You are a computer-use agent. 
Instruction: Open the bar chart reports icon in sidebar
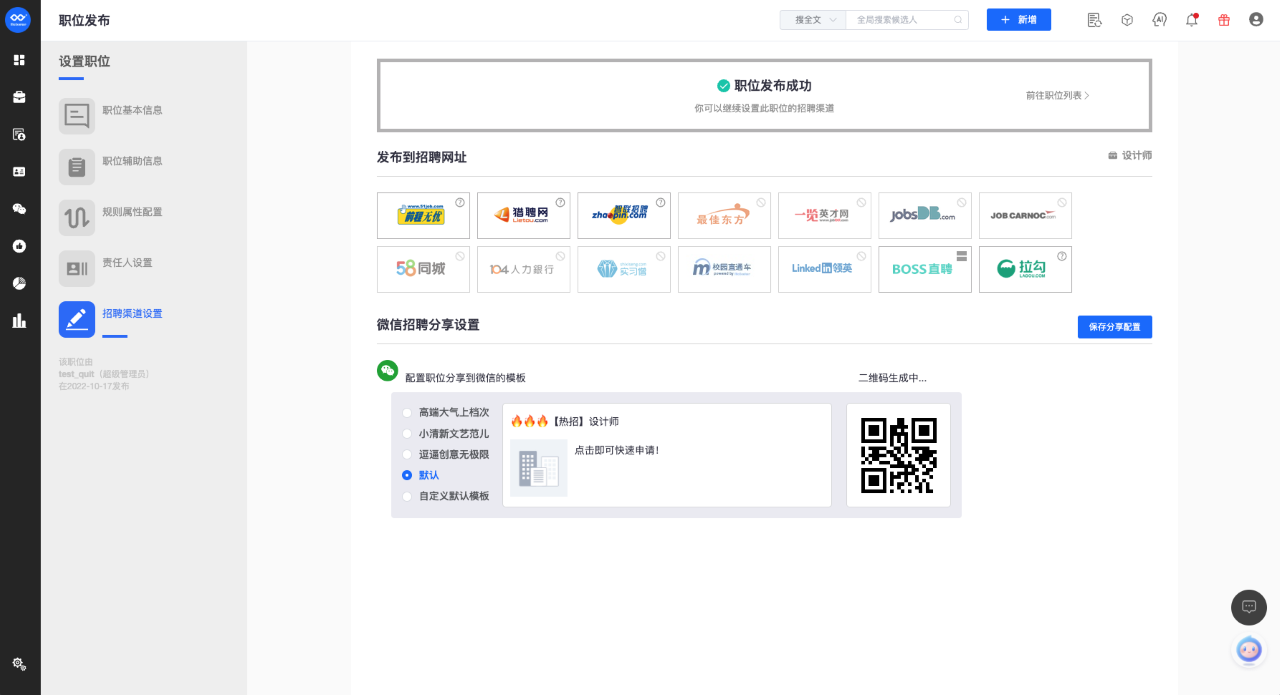coord(19,321)
